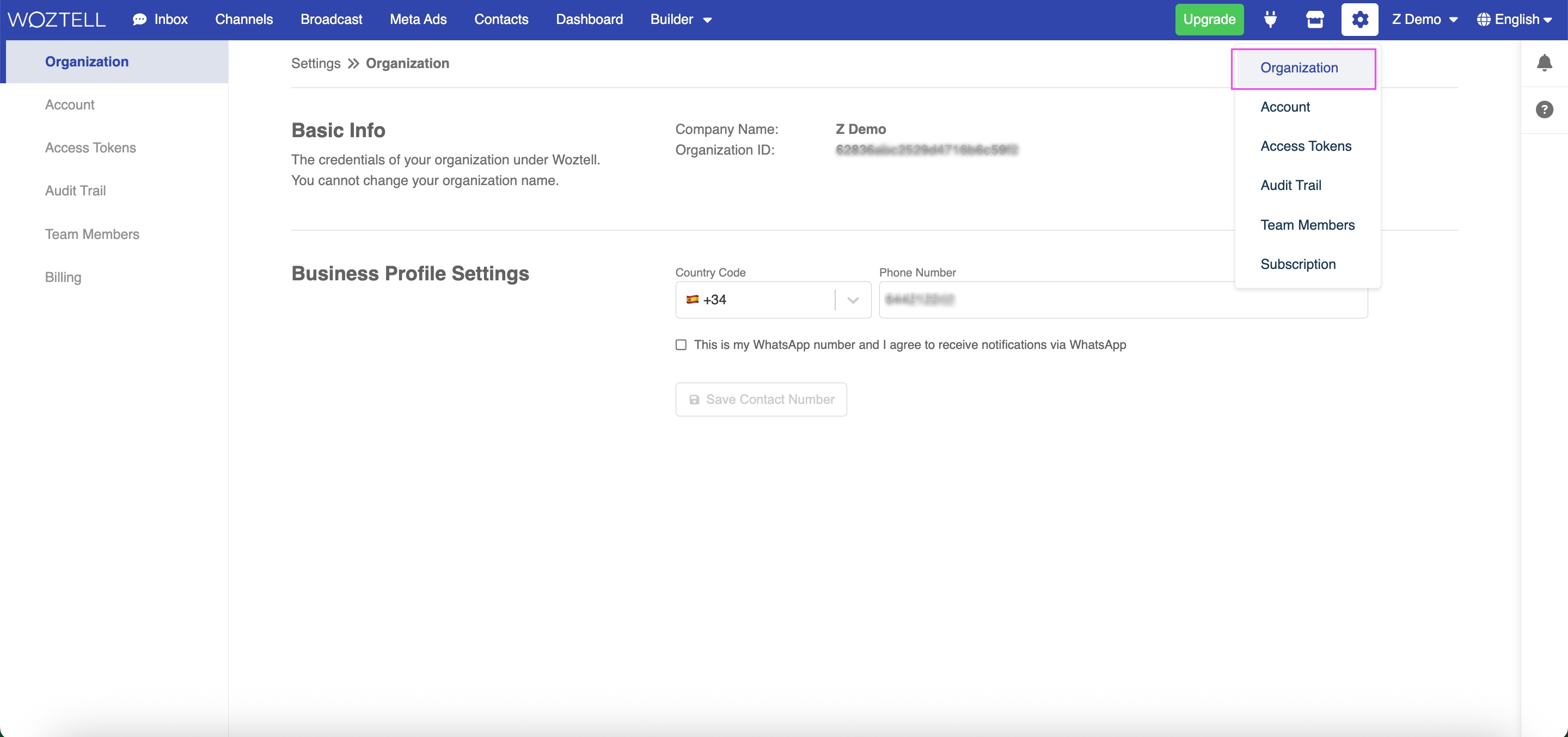Click the Woztell logo
Screen dimensions: 1568x737
click(x=57, y=20)
